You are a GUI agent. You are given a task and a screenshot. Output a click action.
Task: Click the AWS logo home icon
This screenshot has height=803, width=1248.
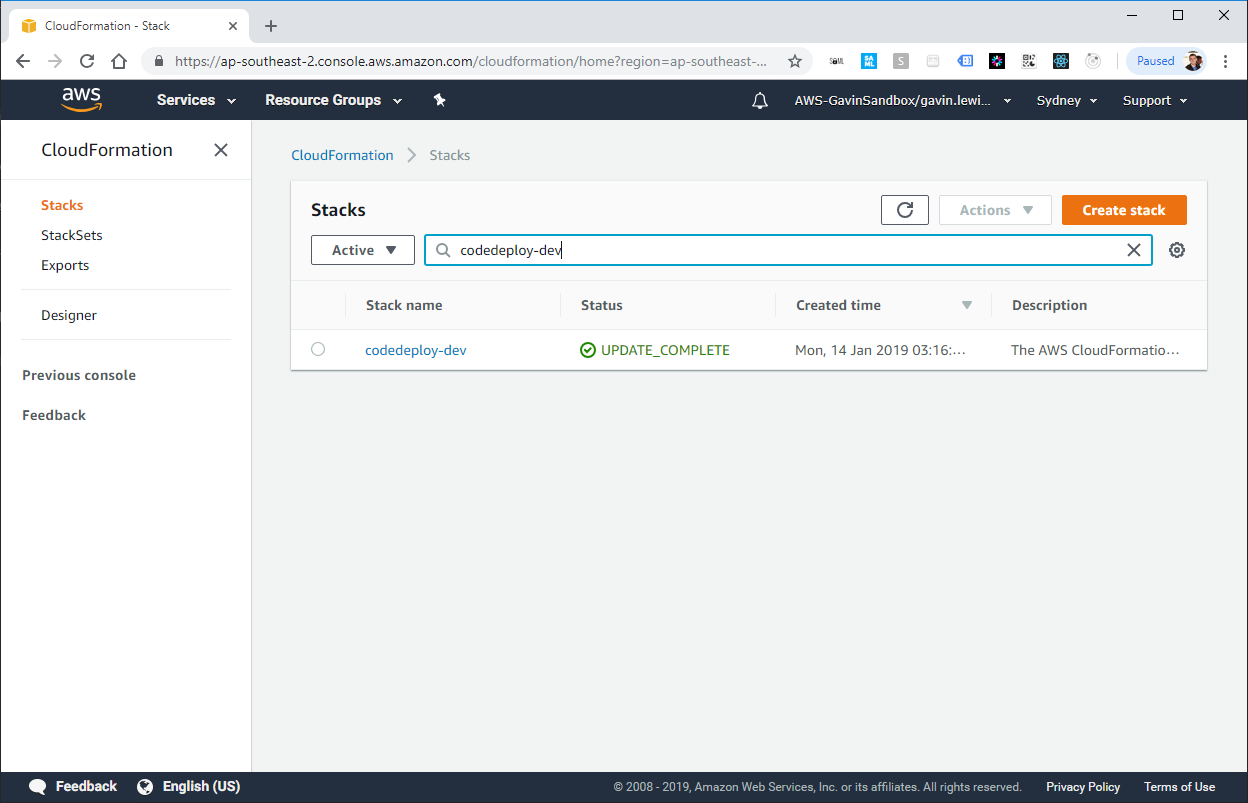[81, 99]
